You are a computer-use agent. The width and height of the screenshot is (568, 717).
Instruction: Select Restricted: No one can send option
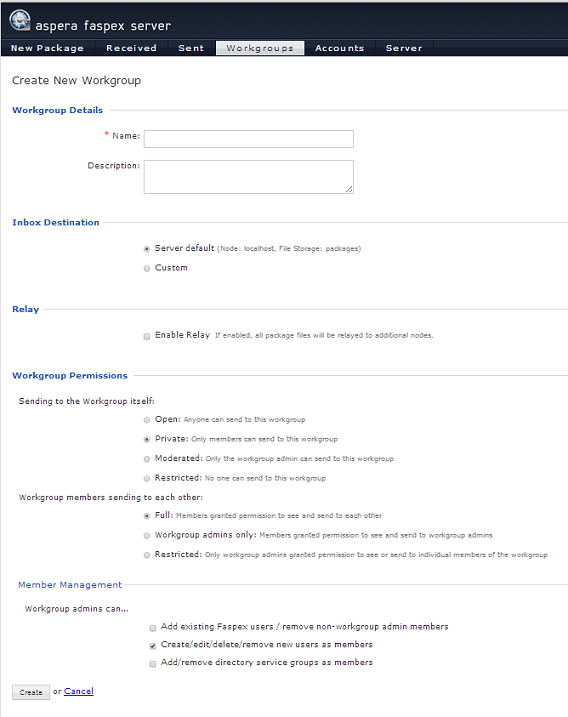pyautogui.click(x=147, y=478)
